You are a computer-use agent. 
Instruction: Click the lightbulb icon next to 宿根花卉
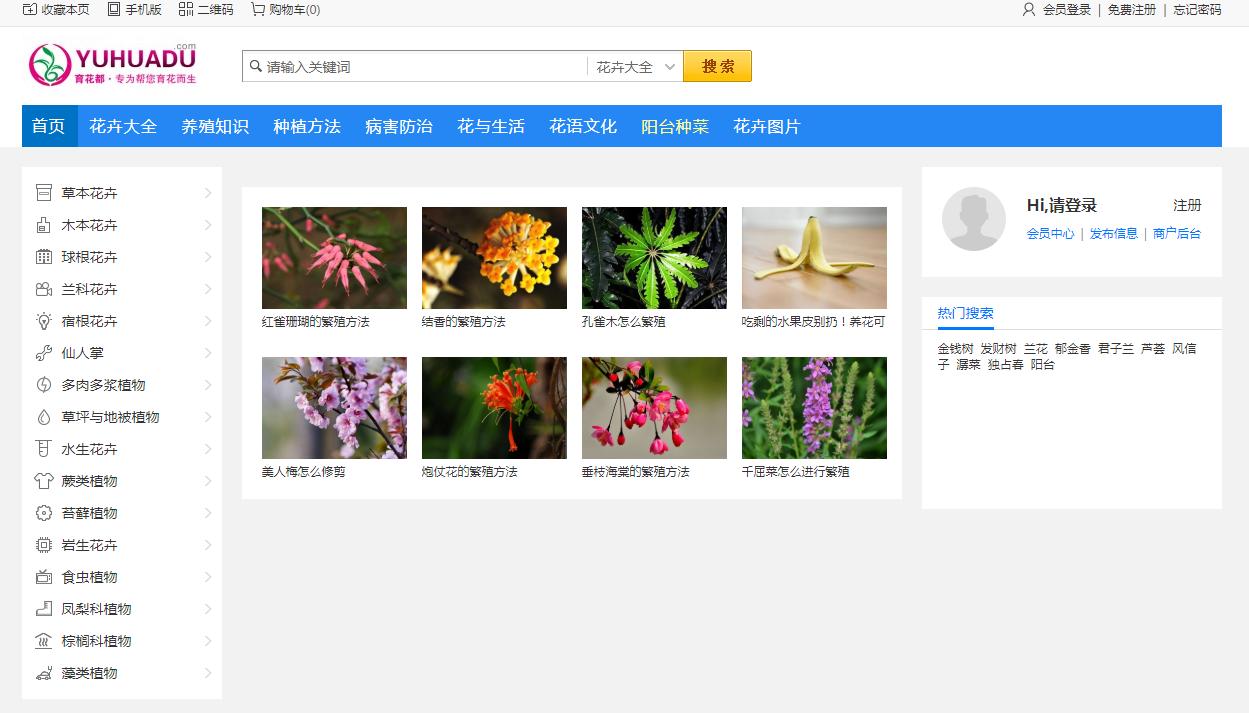pyautogui.click(x=44, y=321)
